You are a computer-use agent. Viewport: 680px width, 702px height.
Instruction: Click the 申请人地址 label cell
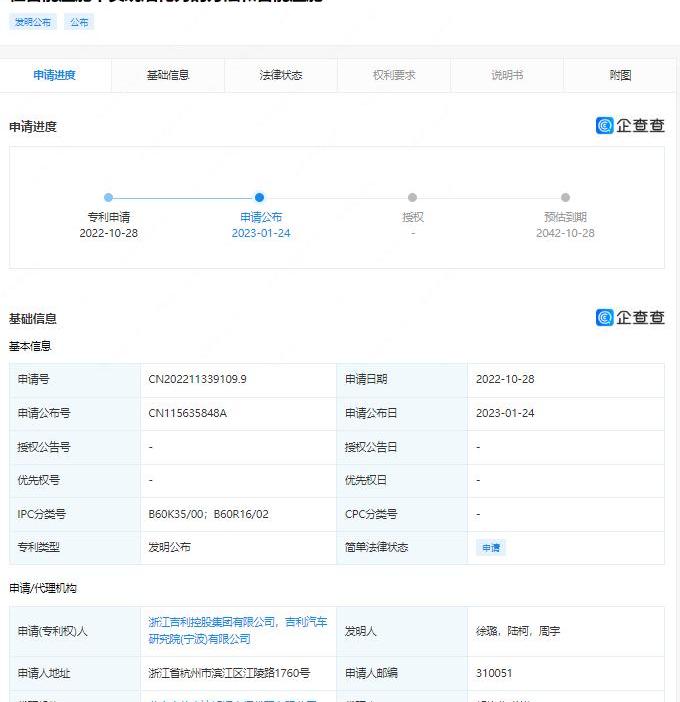75,673
